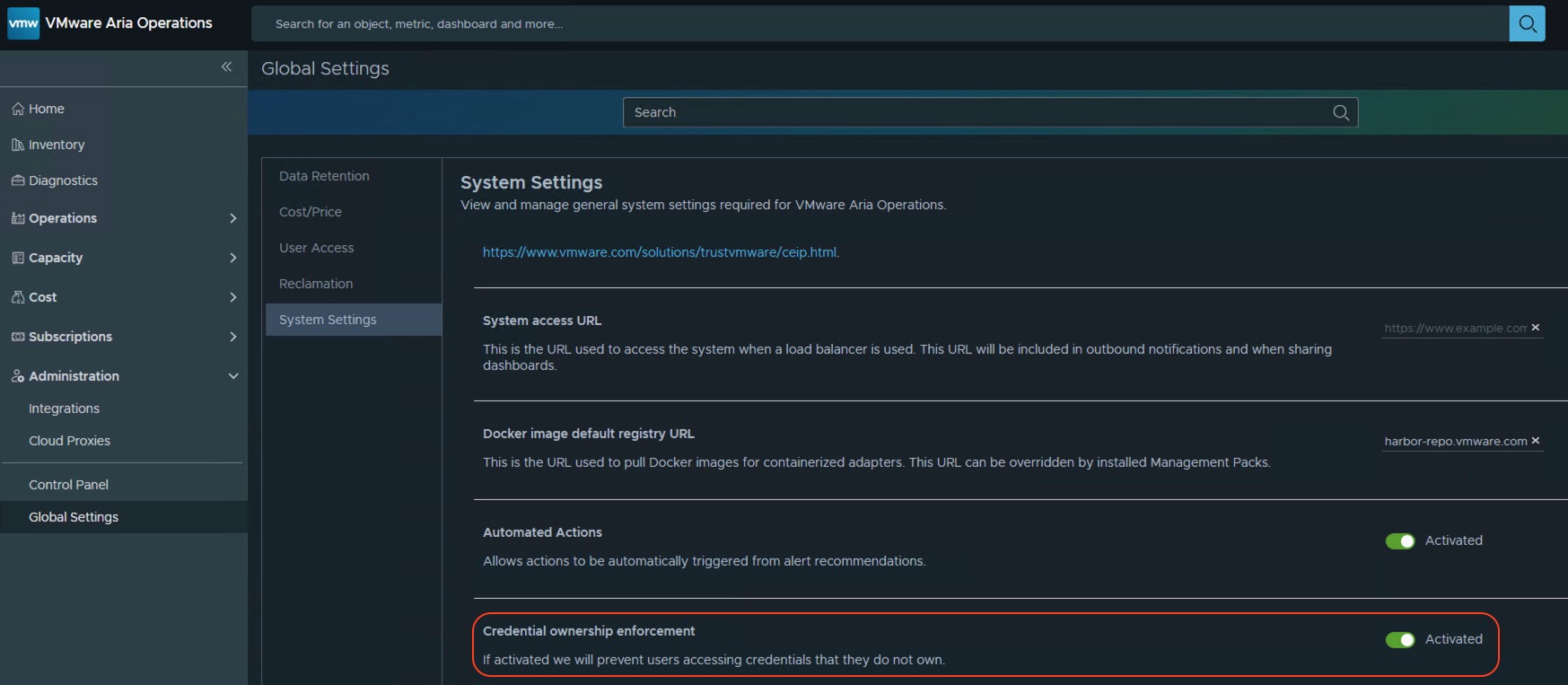Toggle Automated Actions switch off
This screenshot has height=685, width=1568.
[x=1400, y=540]
